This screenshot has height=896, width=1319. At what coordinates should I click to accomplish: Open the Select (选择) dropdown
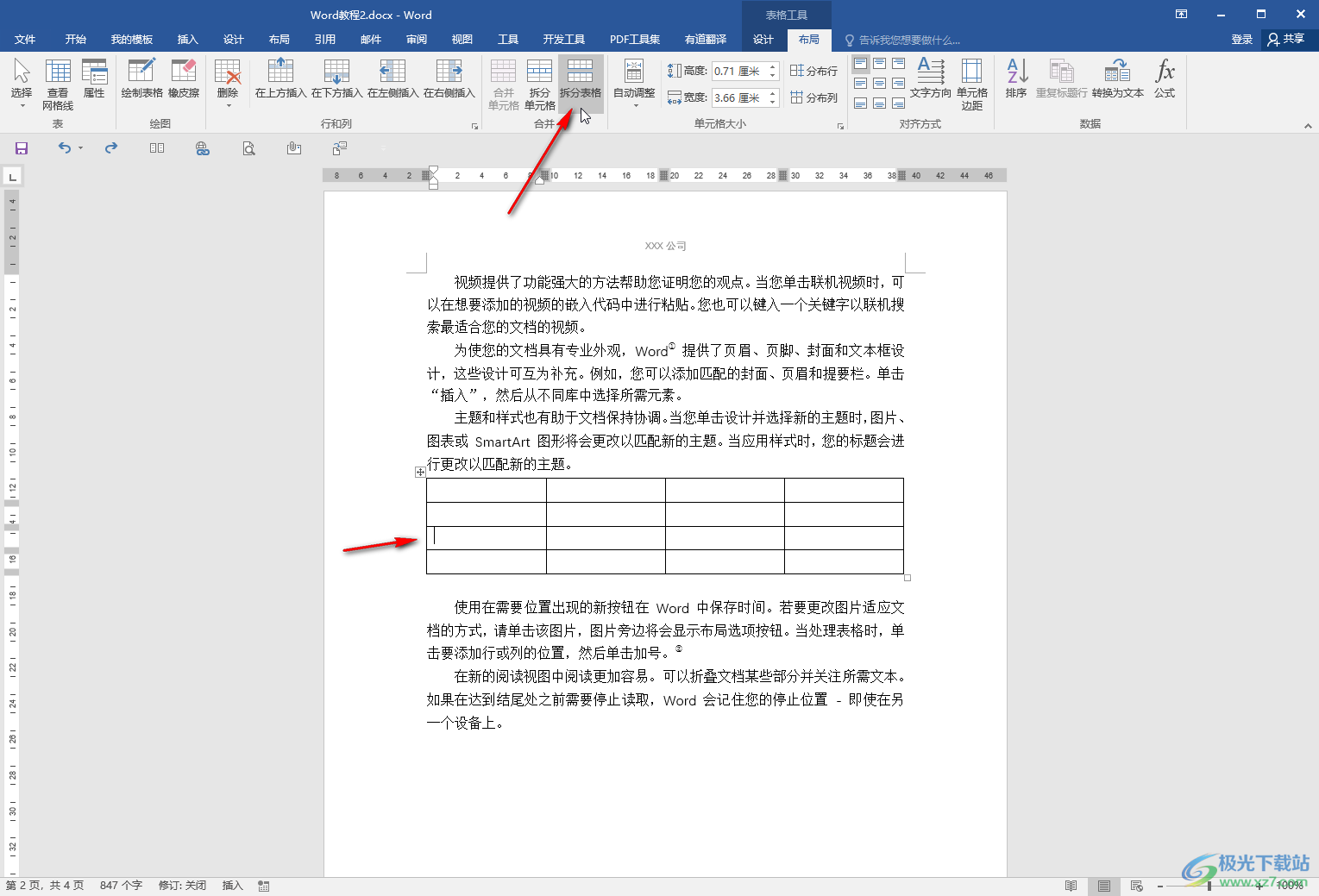pos(22,84)
